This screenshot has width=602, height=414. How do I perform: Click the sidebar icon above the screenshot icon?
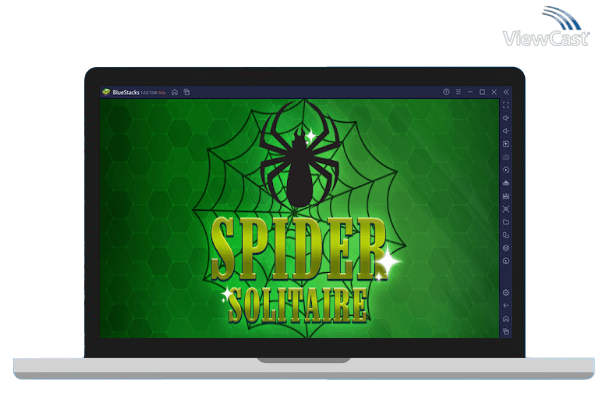[506, 196]
